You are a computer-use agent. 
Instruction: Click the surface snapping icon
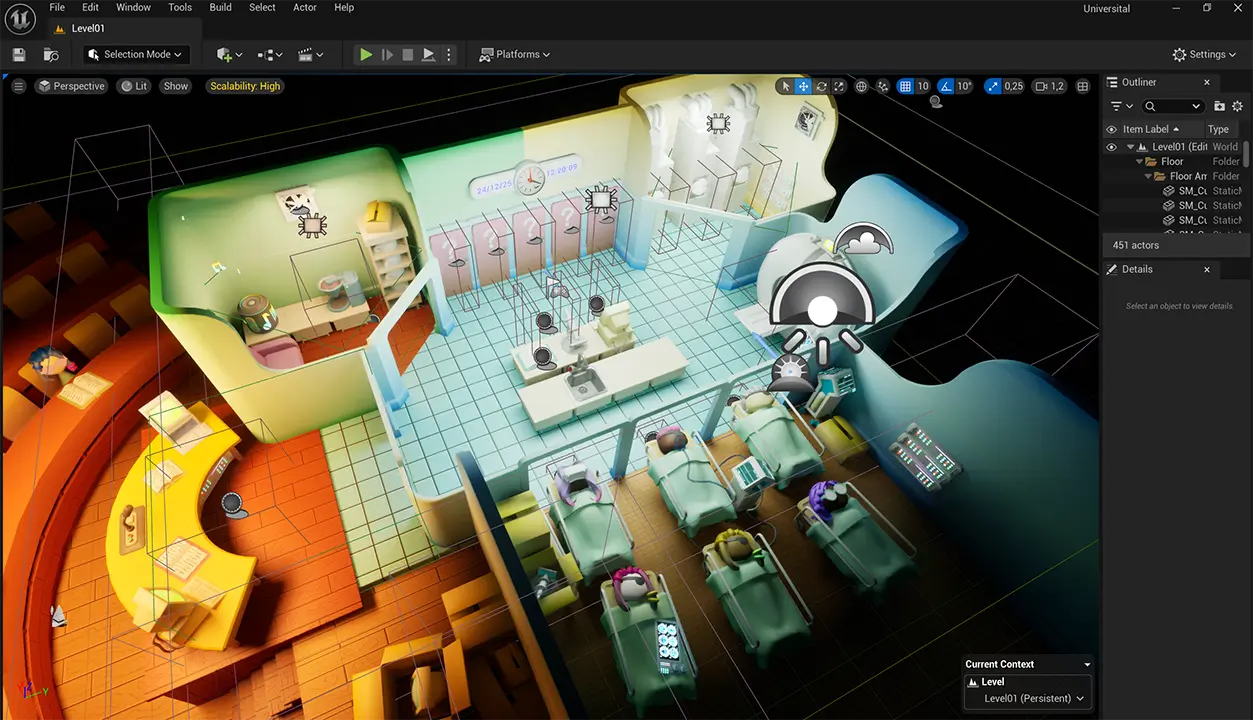(x=883, y=87)
